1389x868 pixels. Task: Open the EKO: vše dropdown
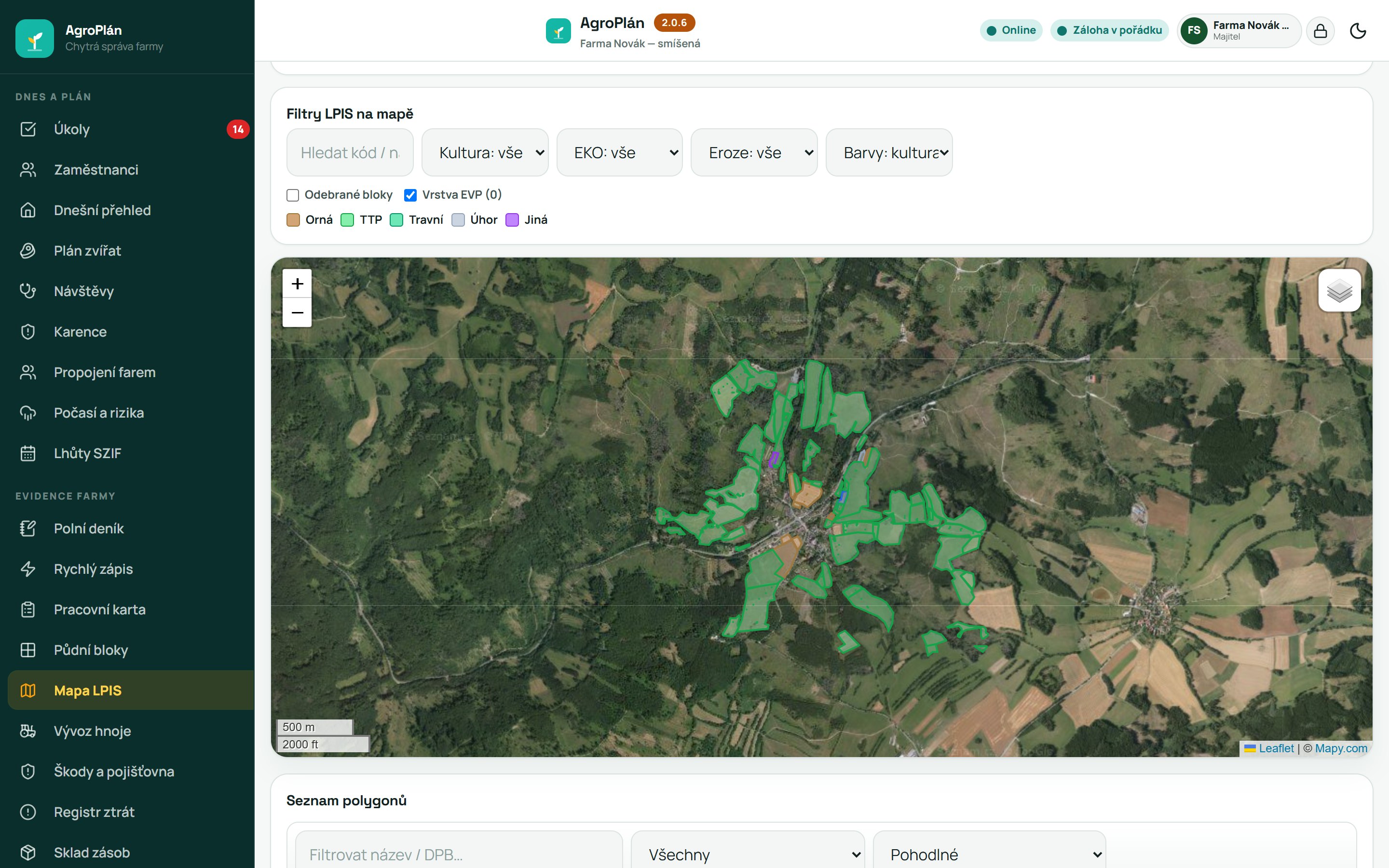(619, 153)
